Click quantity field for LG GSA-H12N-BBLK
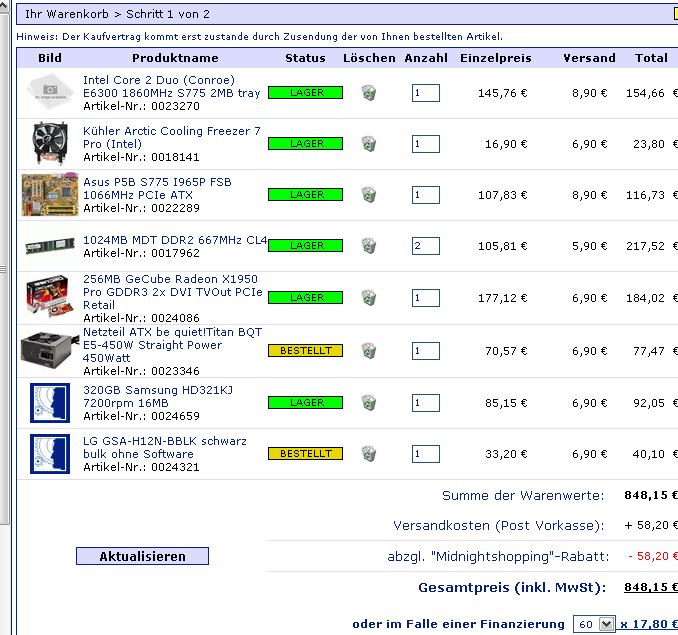The width and height of the screenshot is (678, 635). (426, 454)
